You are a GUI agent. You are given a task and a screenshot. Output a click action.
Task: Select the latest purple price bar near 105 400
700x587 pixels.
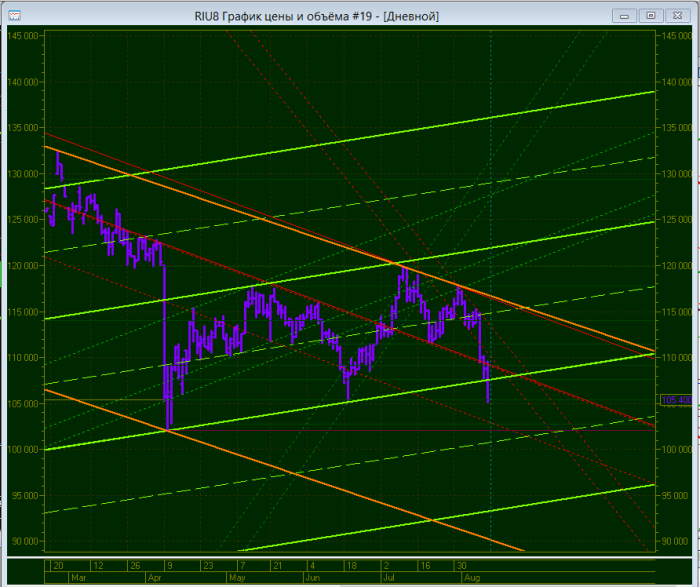(488, 382)
